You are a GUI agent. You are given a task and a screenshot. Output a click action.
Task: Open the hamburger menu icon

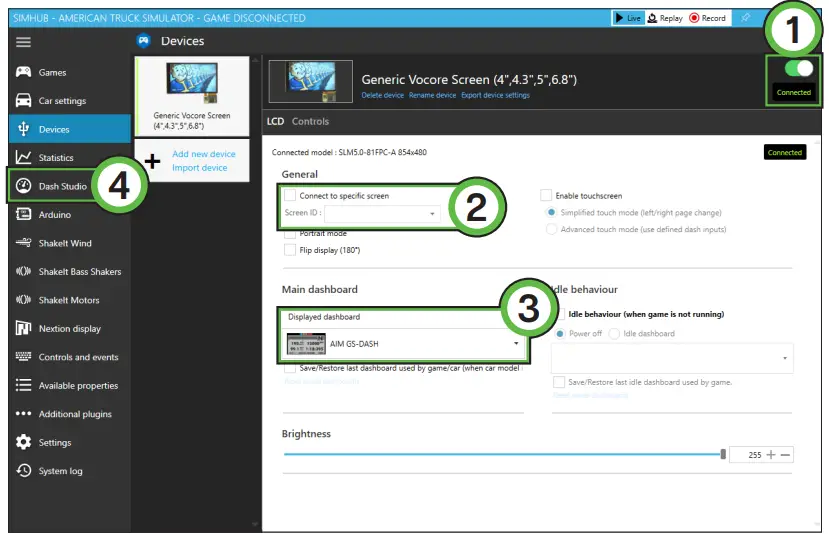click(x=23, y=42)
